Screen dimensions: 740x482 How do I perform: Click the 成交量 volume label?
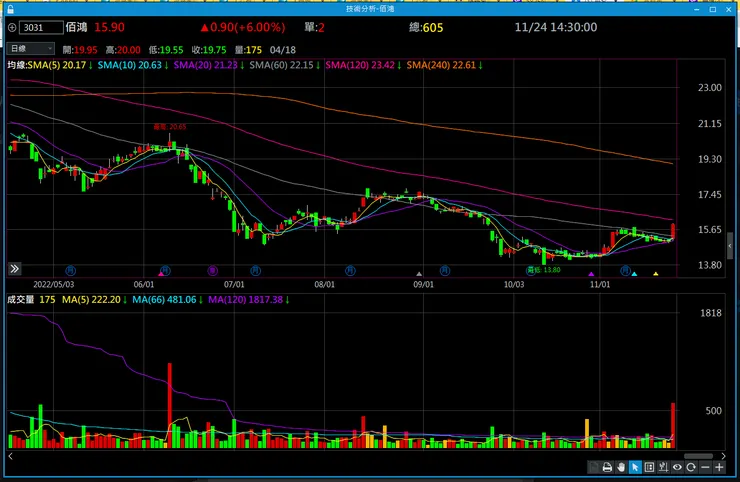pyautogui.click(x=21, y=299)
